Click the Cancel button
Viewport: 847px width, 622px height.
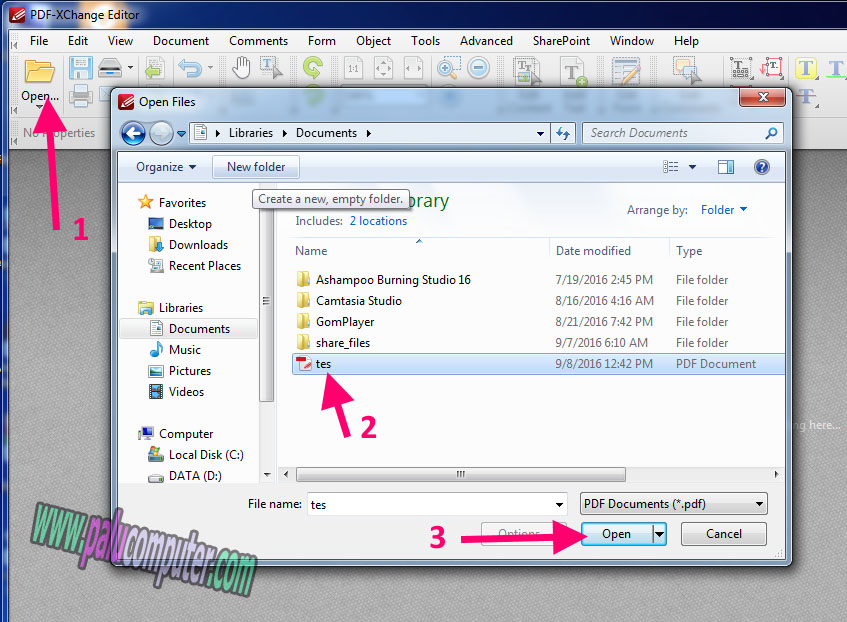tap(724, 534)
